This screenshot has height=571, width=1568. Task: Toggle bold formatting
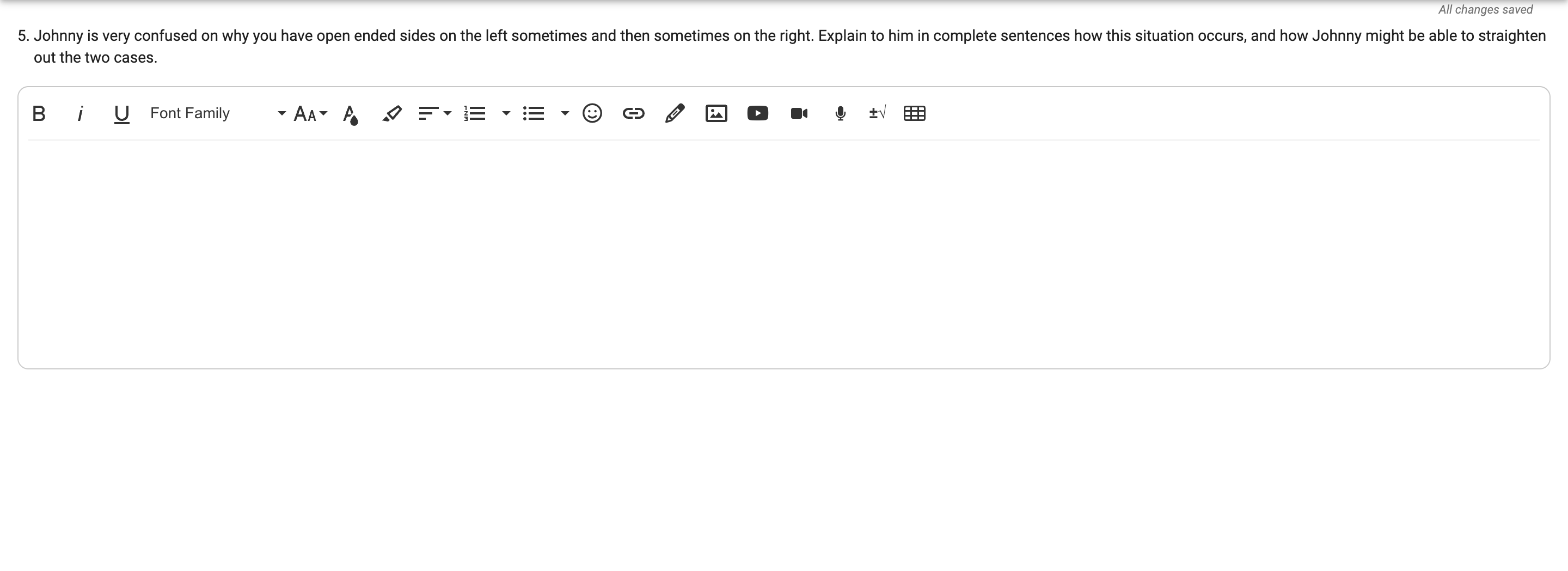39,113
